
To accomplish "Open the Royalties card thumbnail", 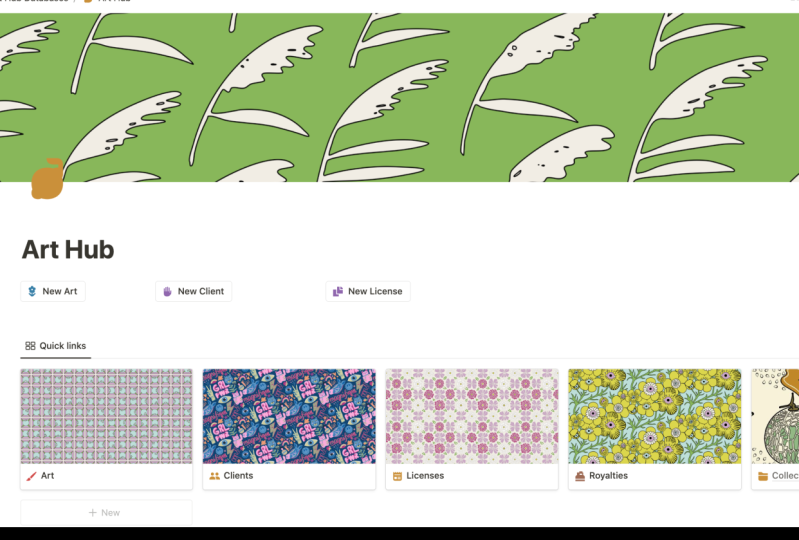I will (x=655, y=416).
